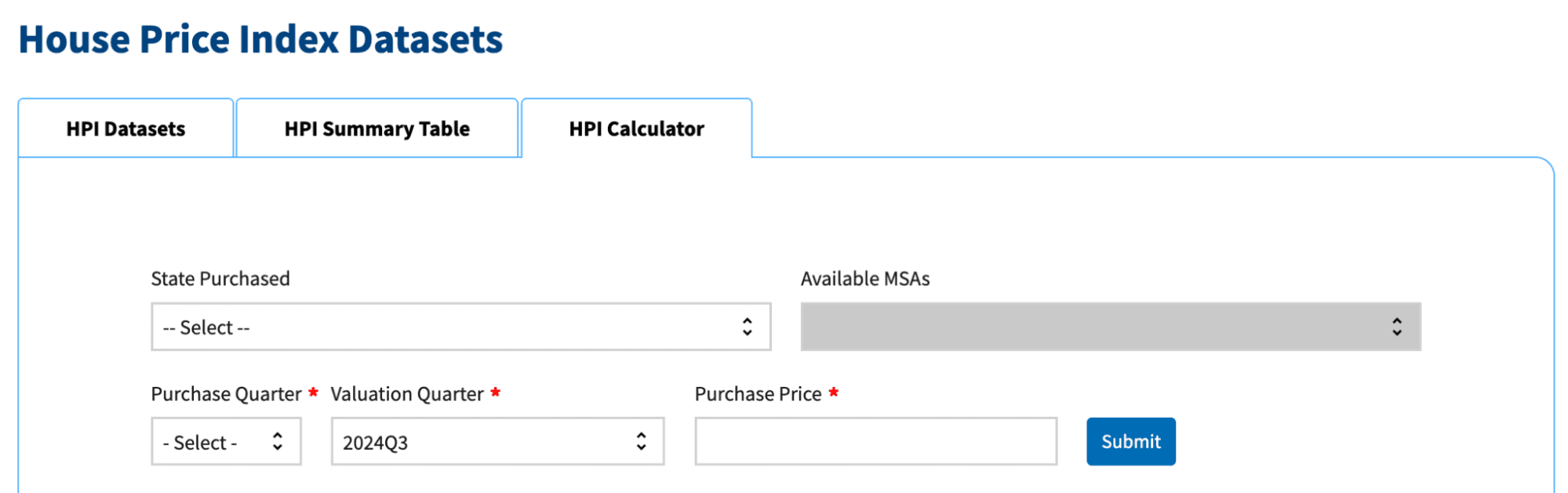The image size is (1568, 493).
Task: Click the Purchase Quarter up-down arrow icon
Action: coord(277,441)
